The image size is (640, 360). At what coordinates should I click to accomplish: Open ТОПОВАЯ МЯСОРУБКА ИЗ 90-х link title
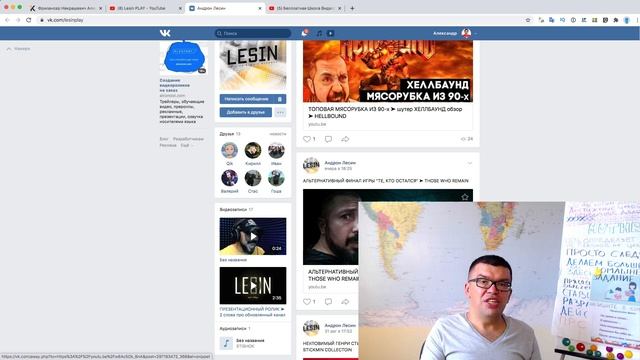point(385,113)
